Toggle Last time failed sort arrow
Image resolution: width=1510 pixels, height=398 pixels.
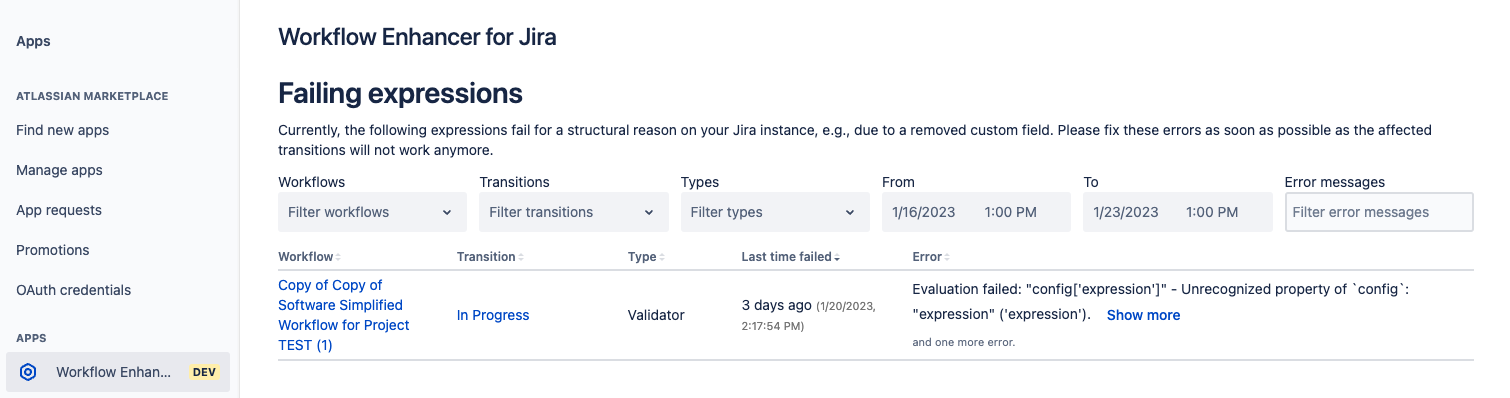pyautogui.click(x=837, y=257)
